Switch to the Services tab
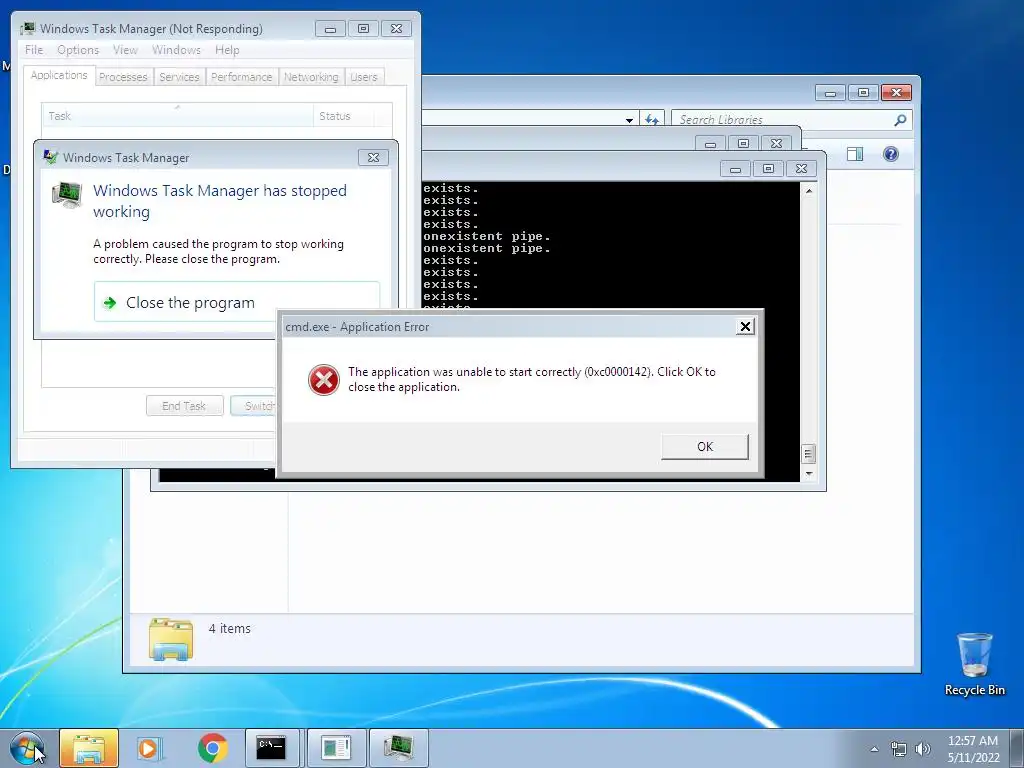This screenshot has height=768, width=1024. coord(179,77)
